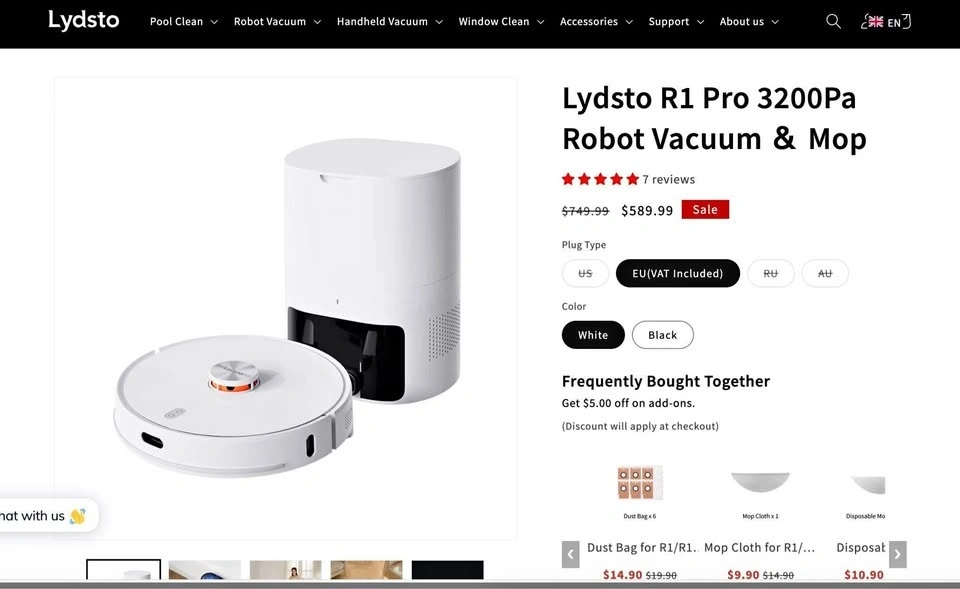Choose the AU plug type option

tap(825, 273)
